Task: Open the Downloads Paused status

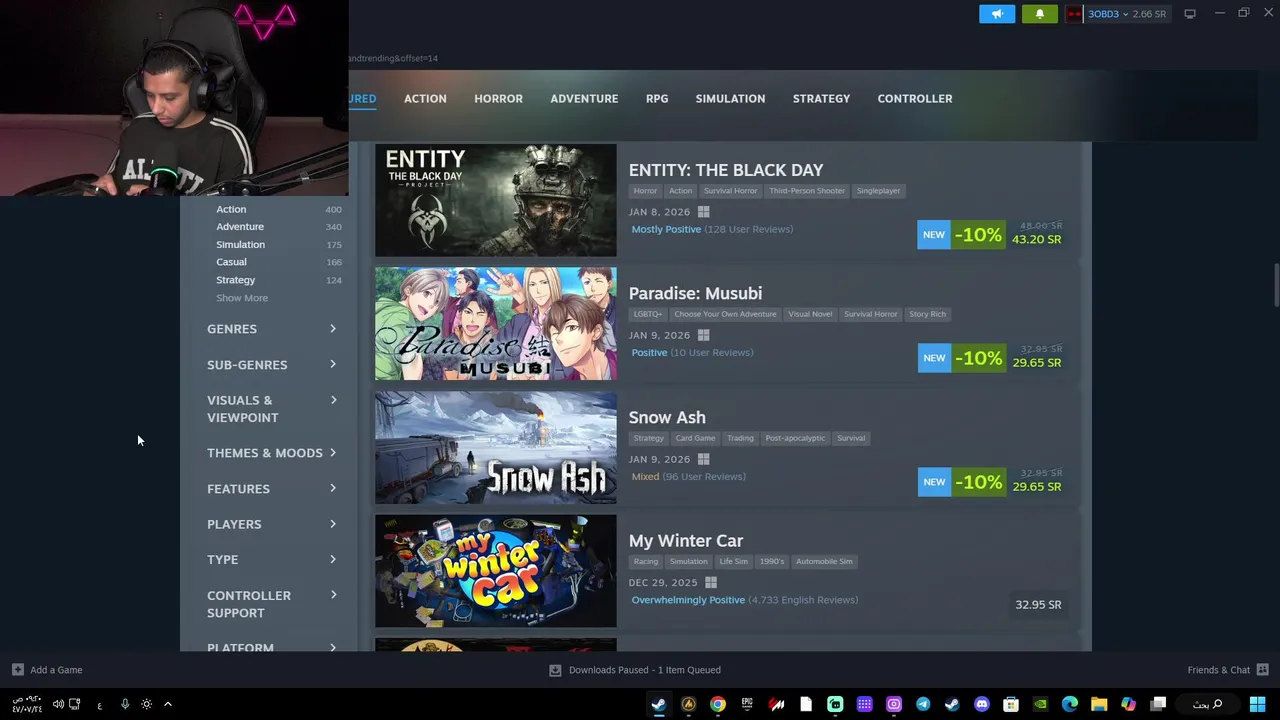Action: coord(635,670)
